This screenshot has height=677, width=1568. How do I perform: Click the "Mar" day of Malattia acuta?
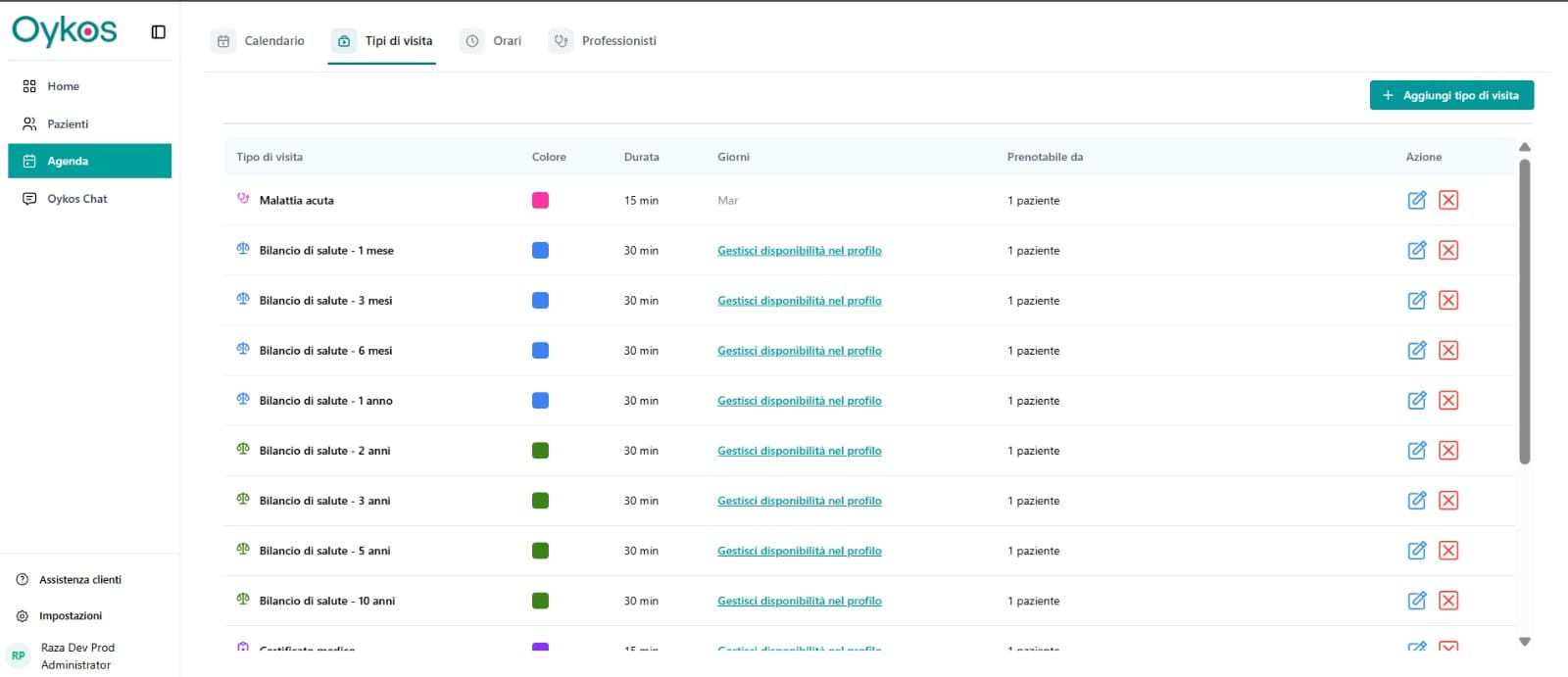(x=728, y=201)
